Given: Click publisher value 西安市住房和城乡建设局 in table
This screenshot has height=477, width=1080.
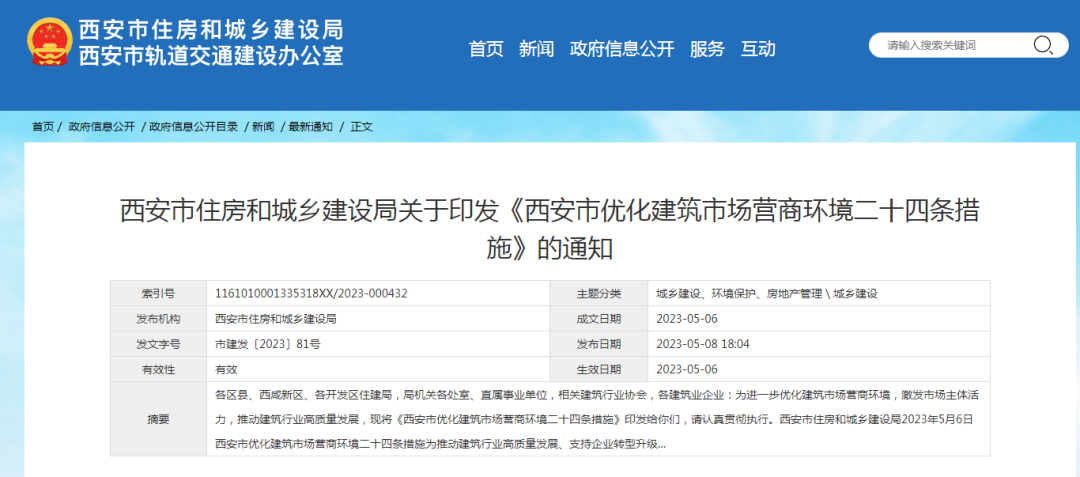Looking at the screenshot, I should tap(276, 319).
